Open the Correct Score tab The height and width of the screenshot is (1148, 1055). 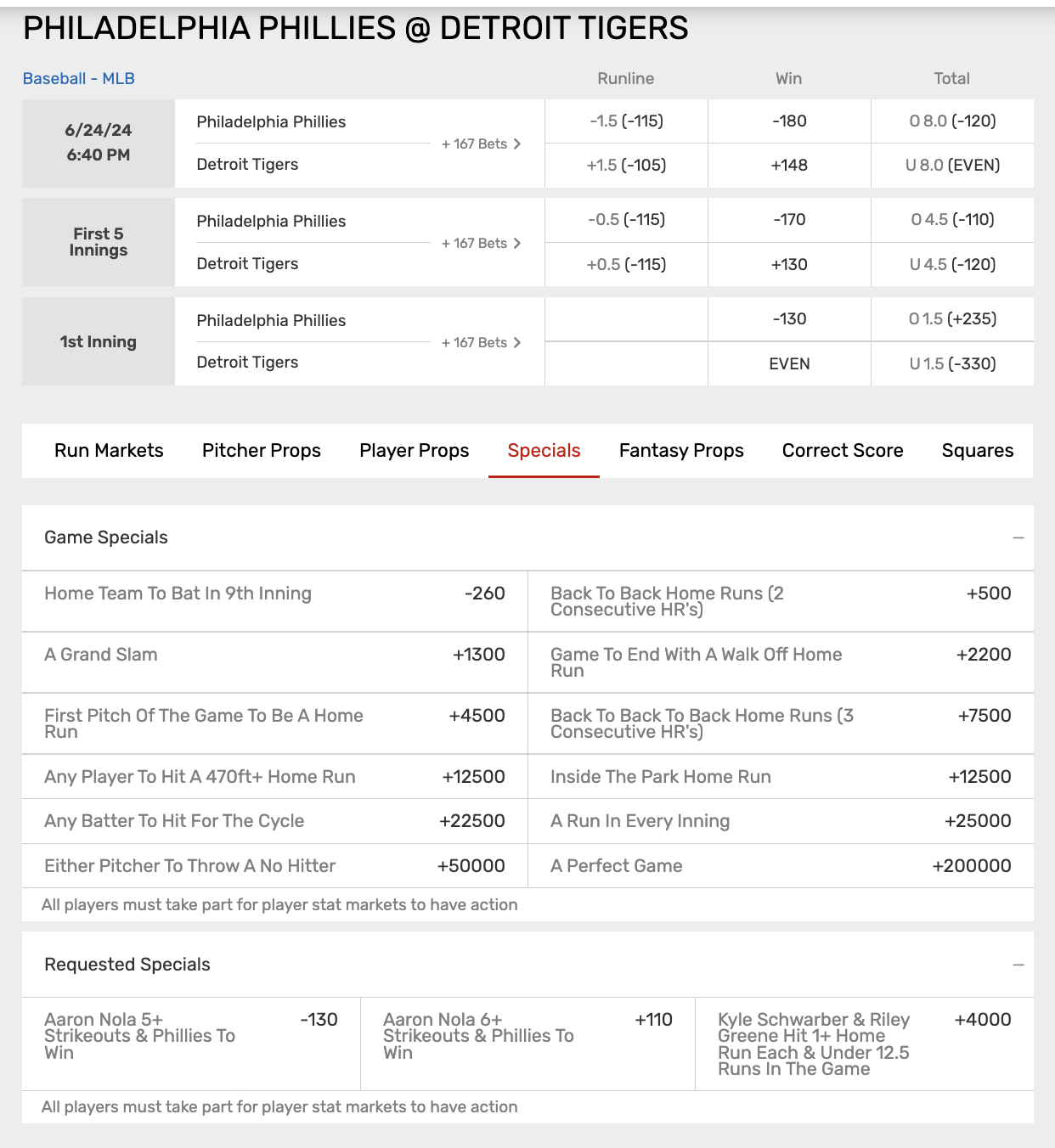843,451
